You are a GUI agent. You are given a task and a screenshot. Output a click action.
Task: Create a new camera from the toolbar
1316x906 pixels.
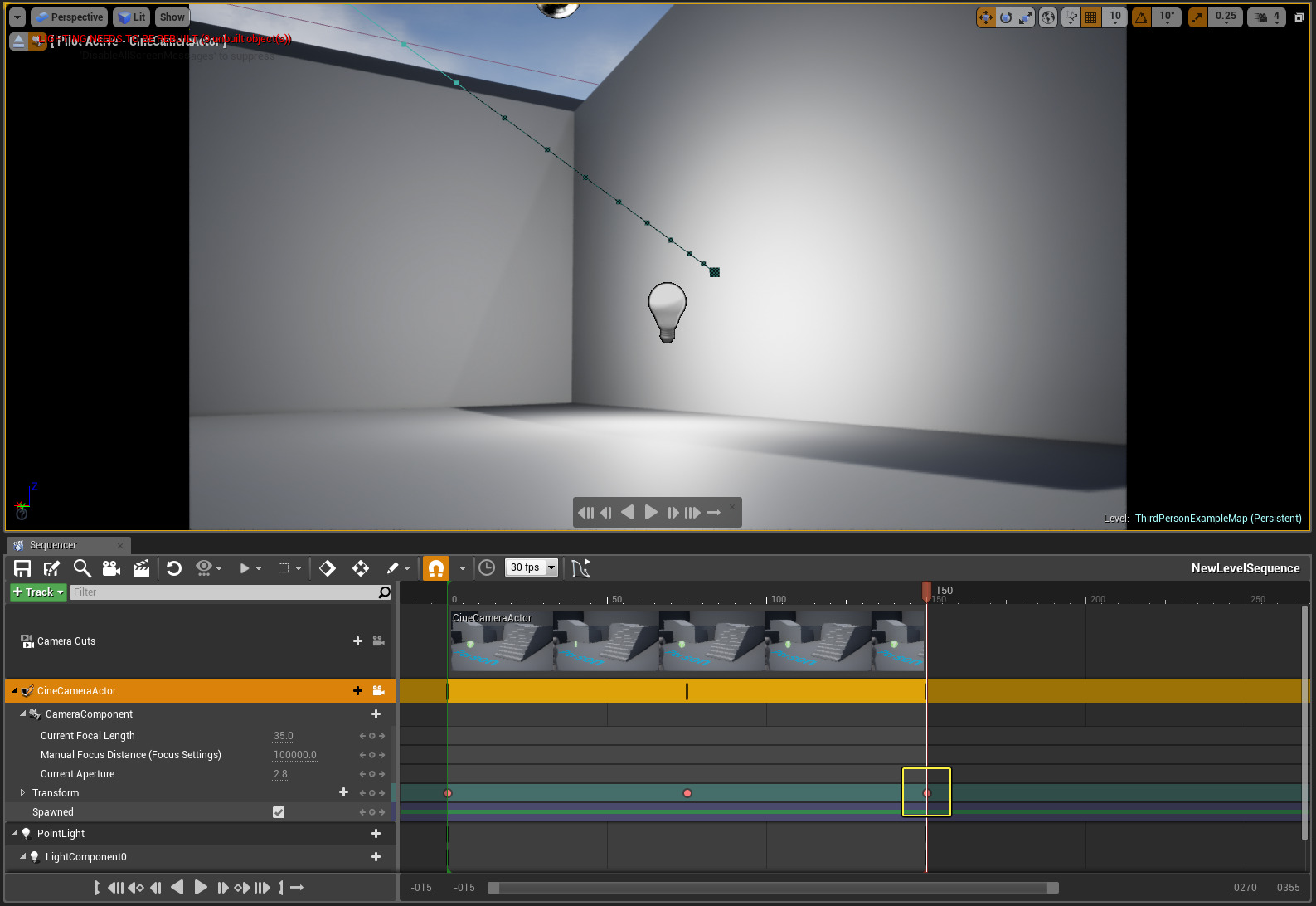(x=111, y=568)
